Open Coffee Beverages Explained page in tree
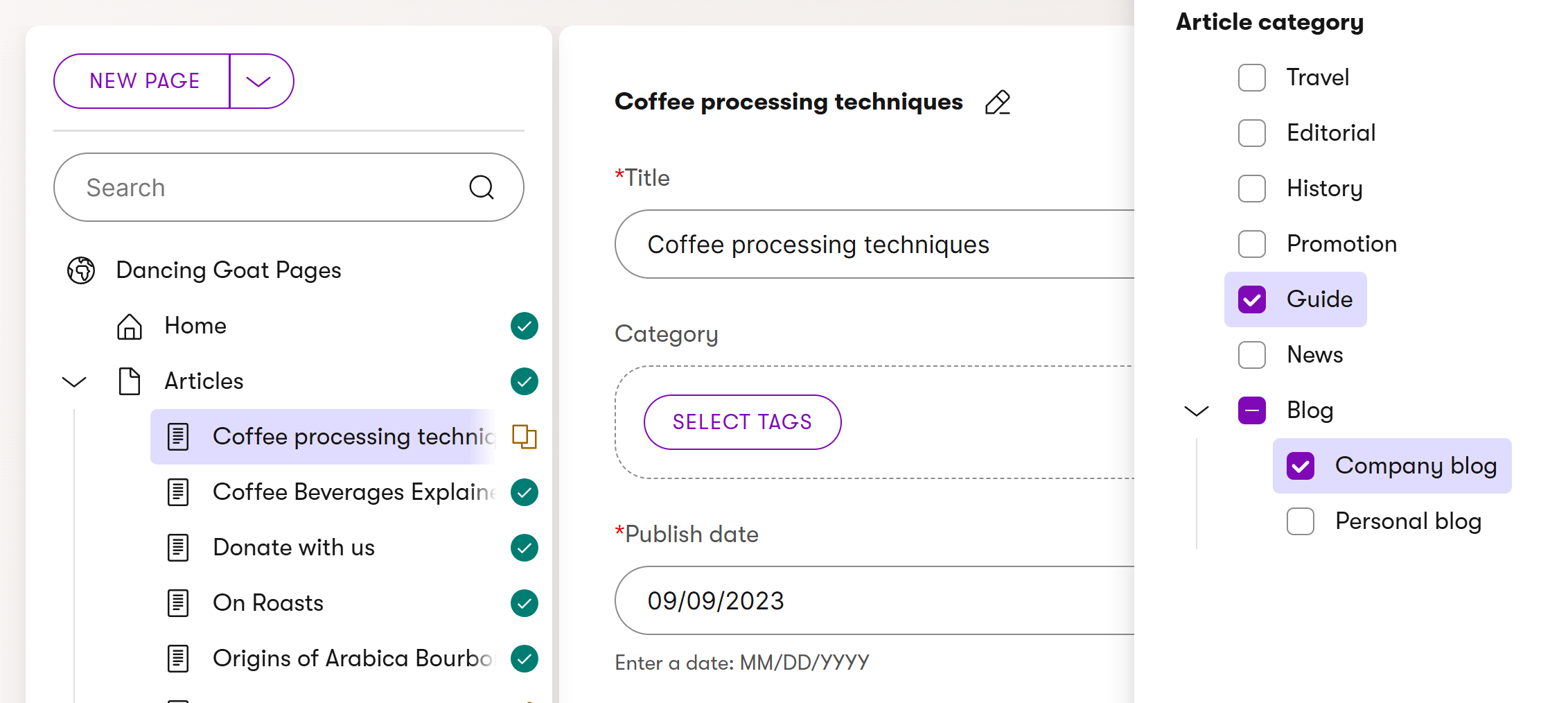Viewport: 1568px width, 703px height. click(353, 492)
